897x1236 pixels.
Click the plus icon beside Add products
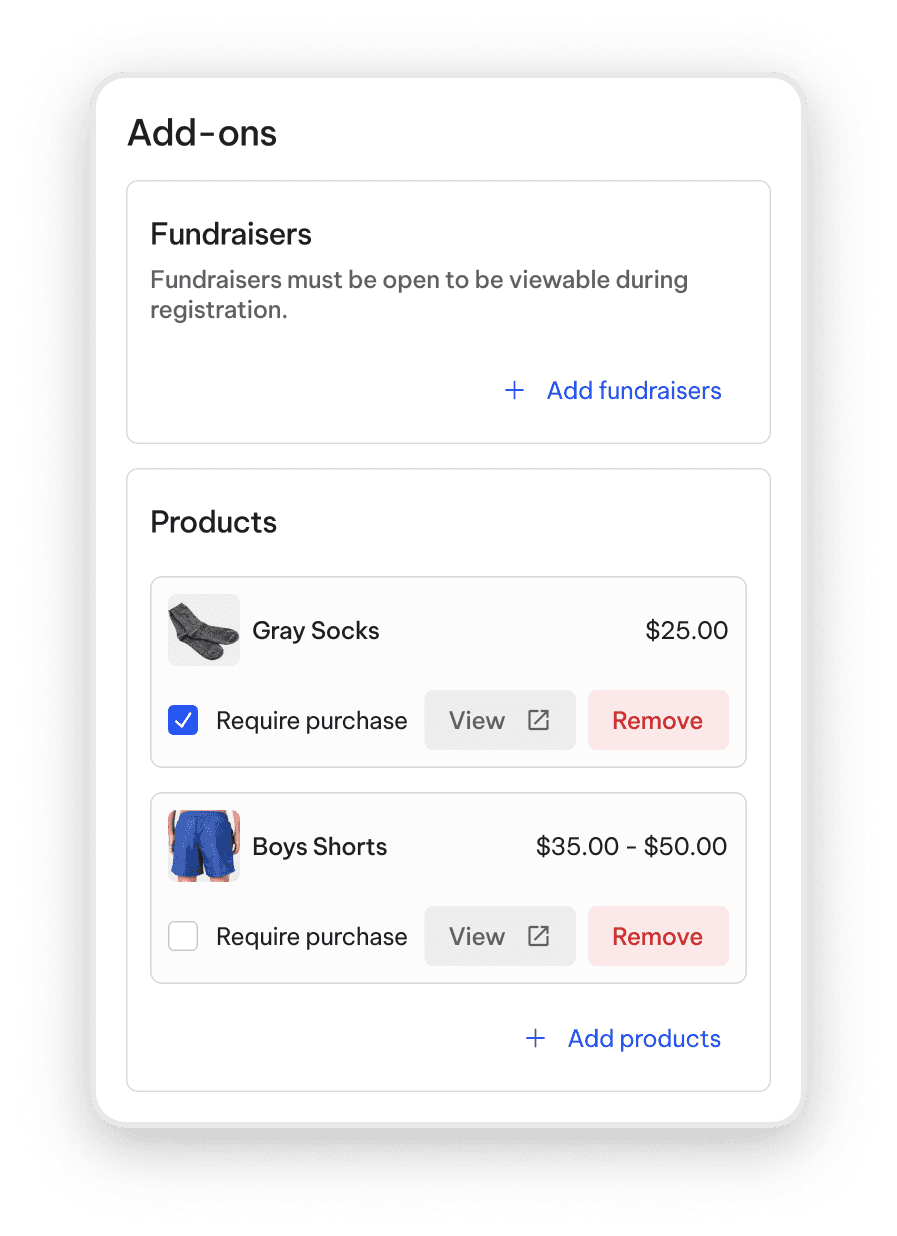[x=535, y=1038]
